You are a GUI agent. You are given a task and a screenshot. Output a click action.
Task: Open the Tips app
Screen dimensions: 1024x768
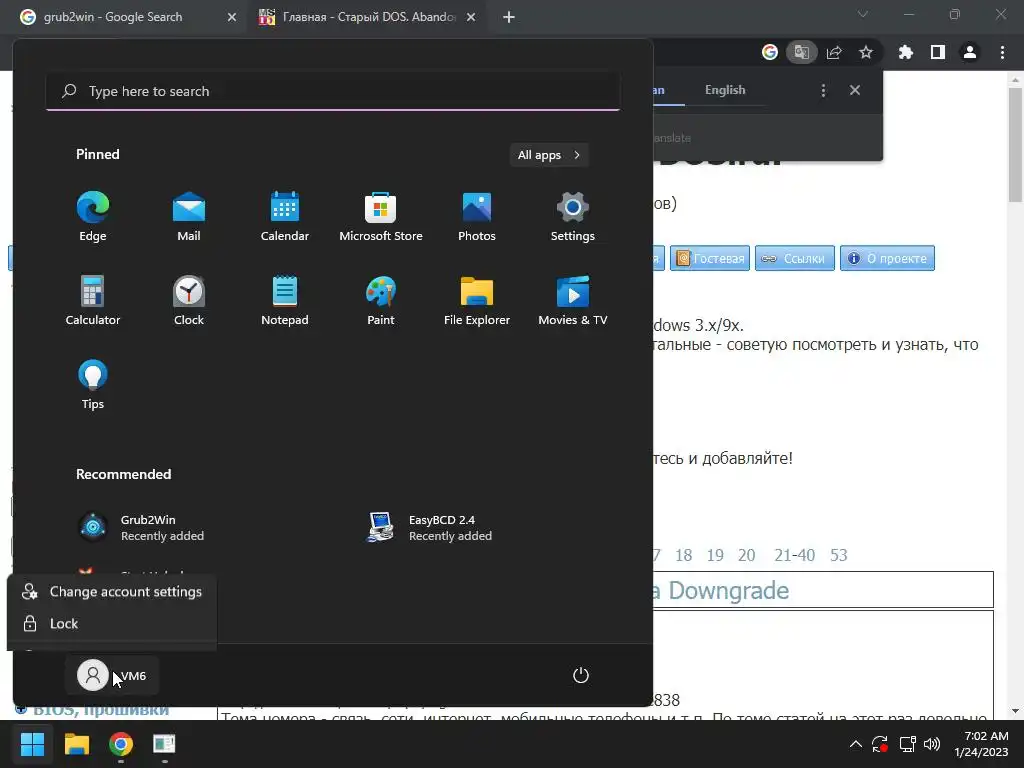93,385
